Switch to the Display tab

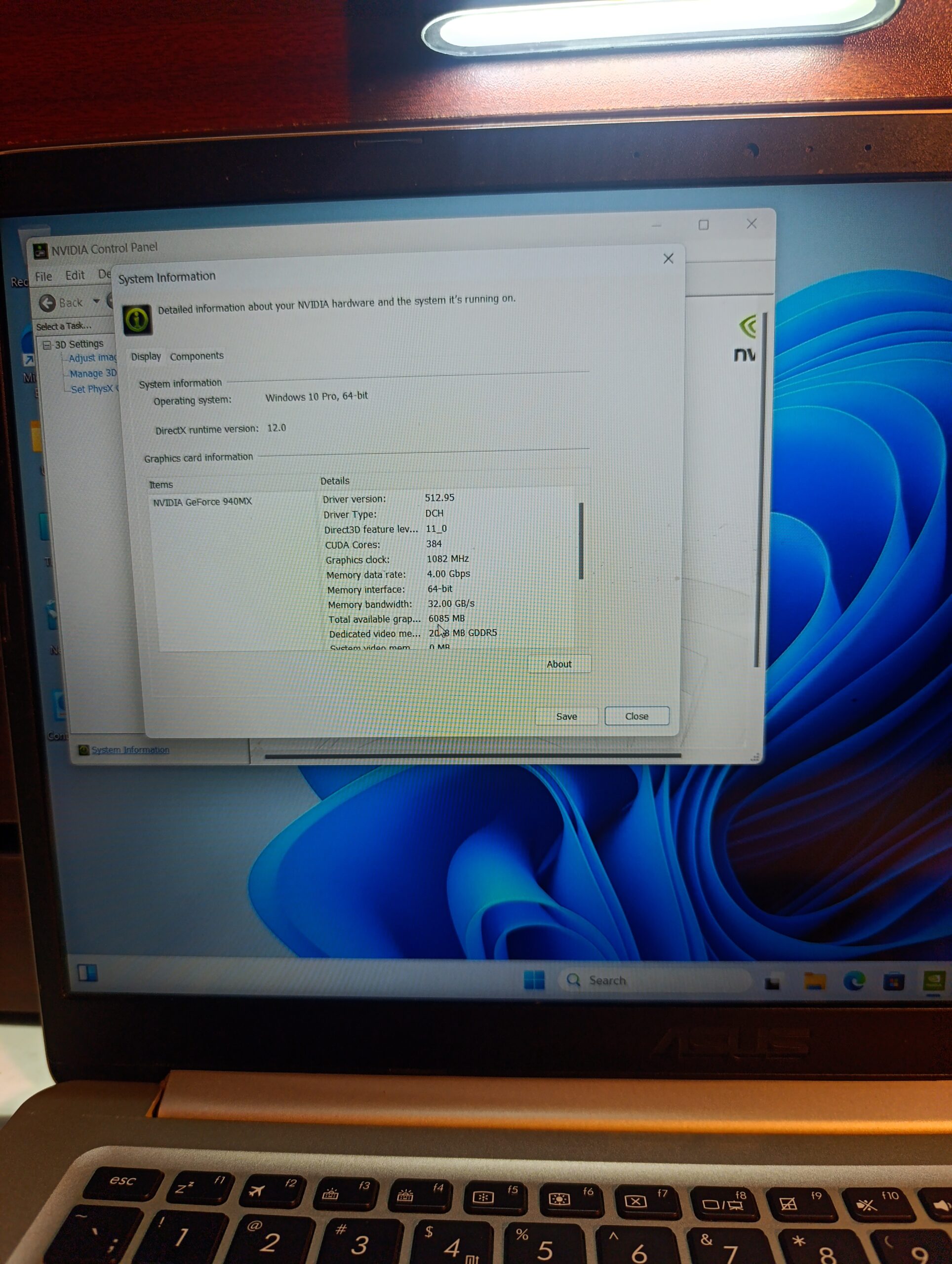146,356
